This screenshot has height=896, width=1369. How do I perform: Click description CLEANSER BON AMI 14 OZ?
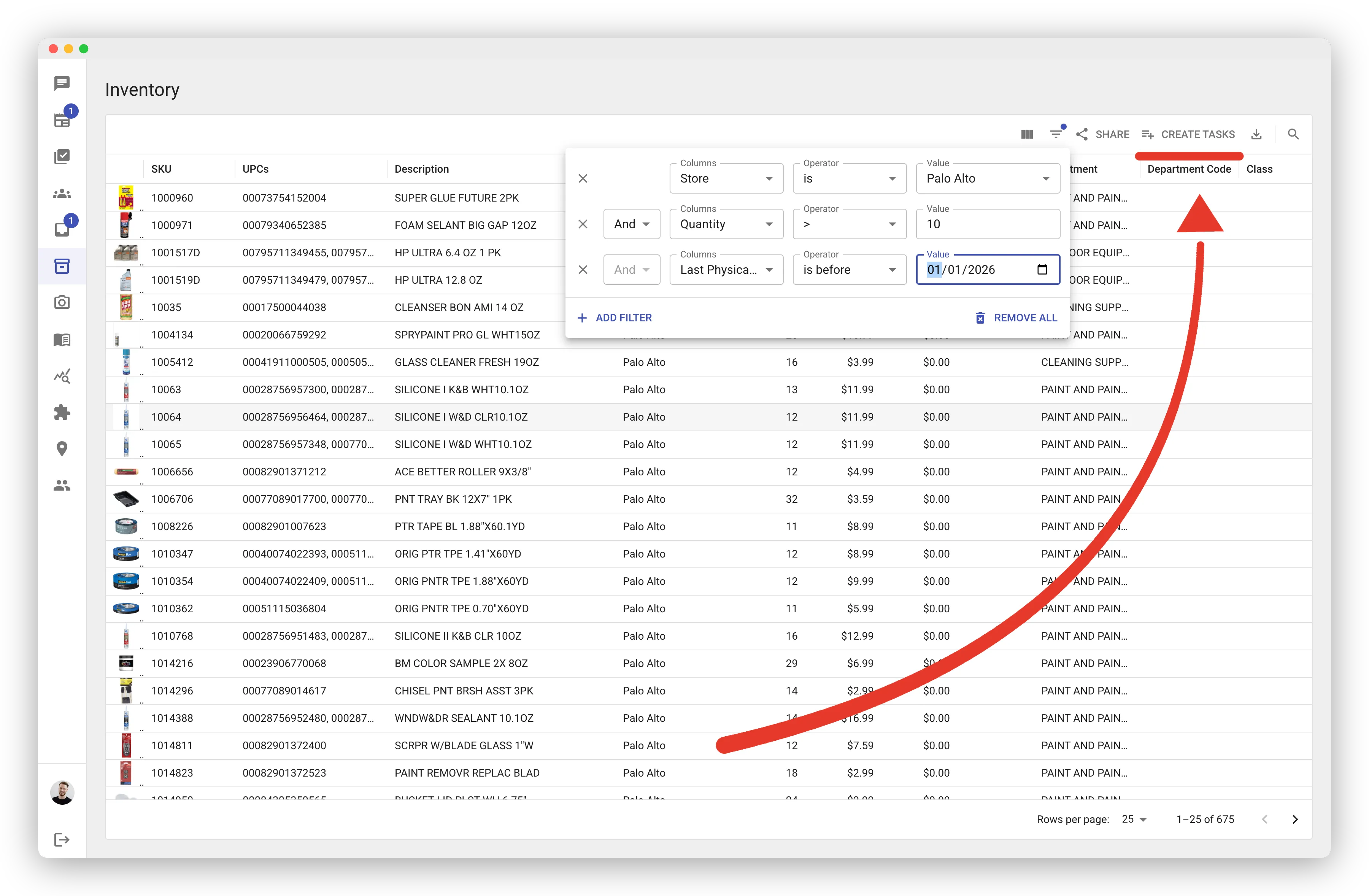pos(459,308)
